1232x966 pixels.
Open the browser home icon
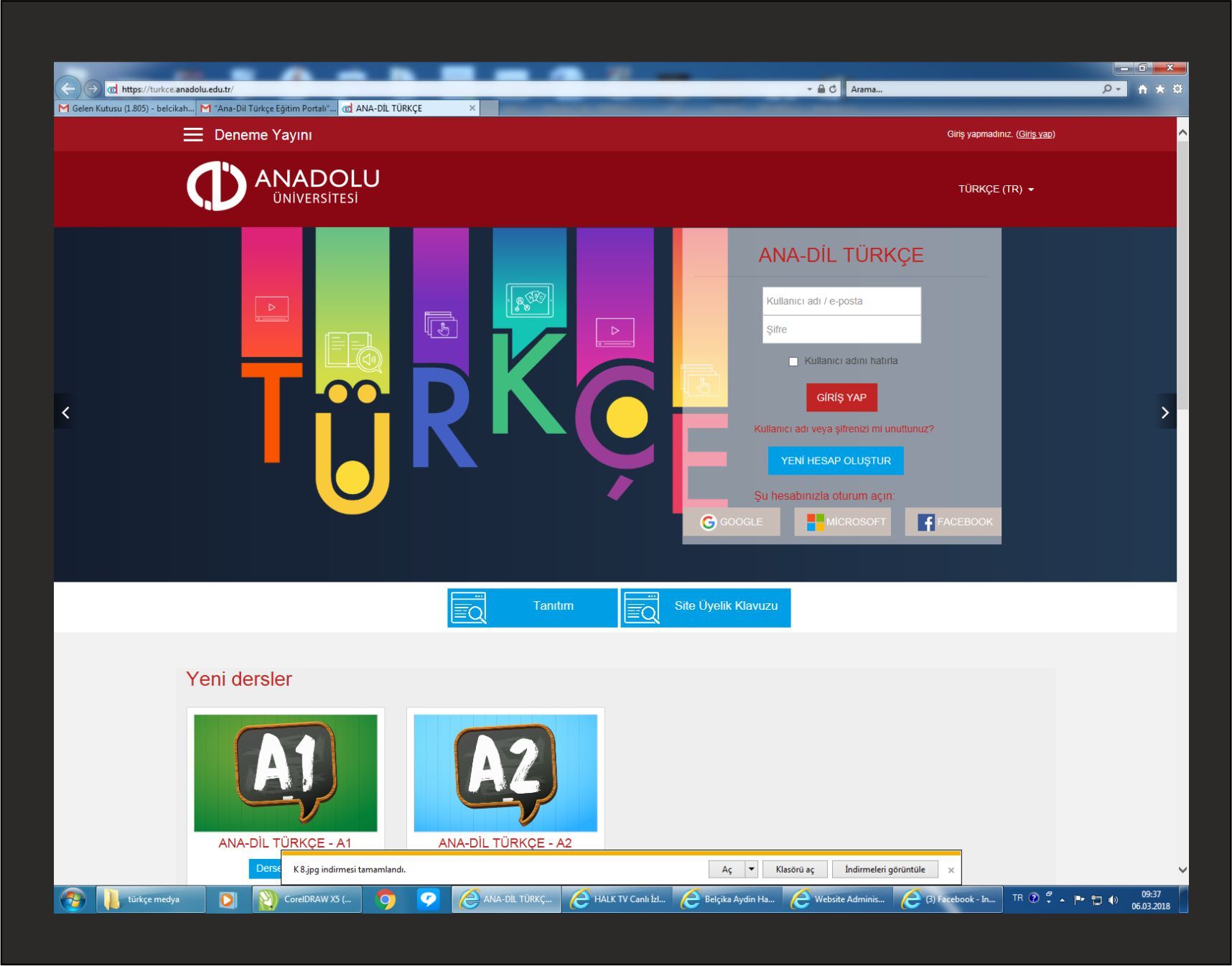[x=1142, y=89]
